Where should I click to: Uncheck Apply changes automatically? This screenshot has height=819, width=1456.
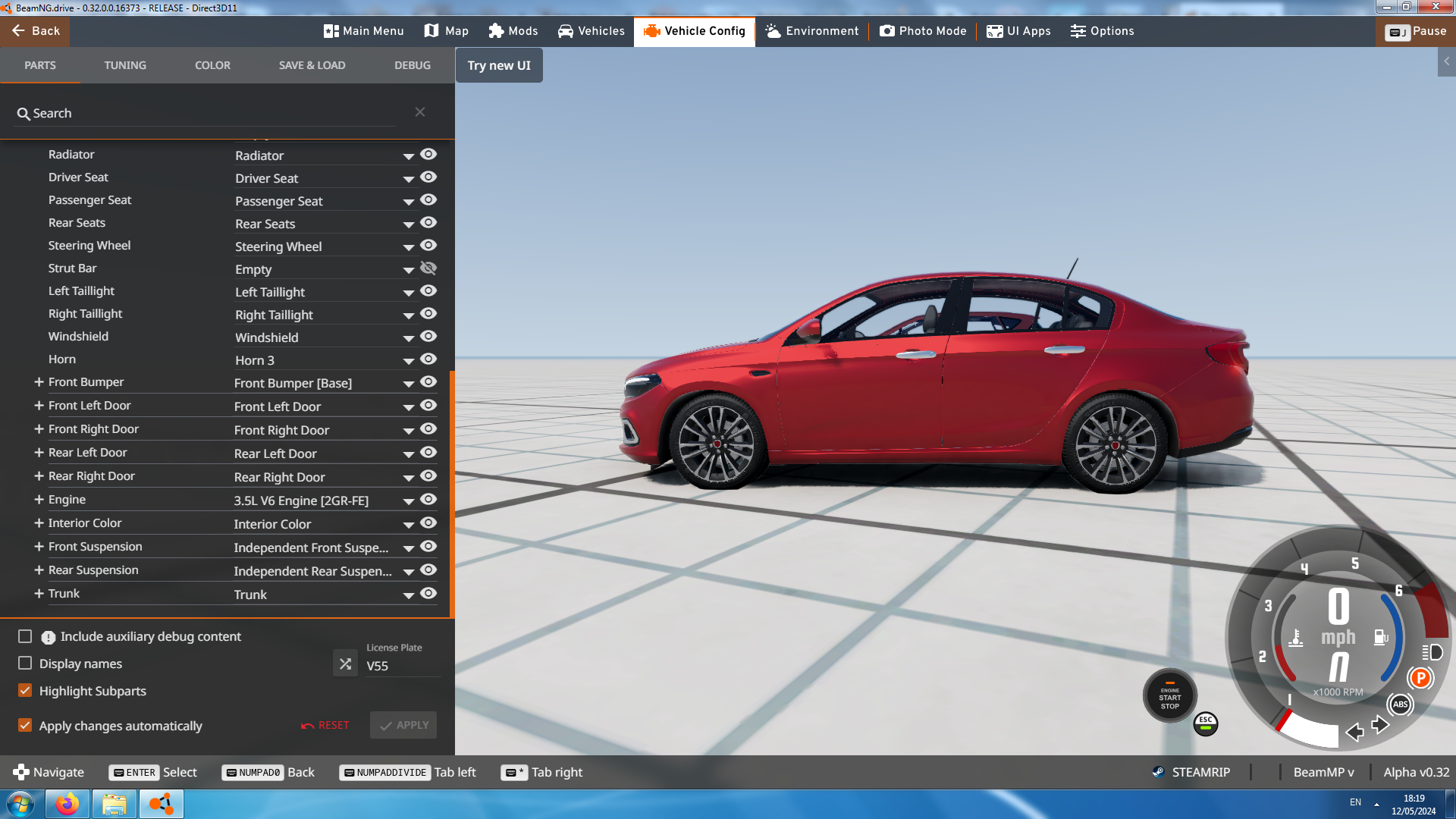click(25, 726)
